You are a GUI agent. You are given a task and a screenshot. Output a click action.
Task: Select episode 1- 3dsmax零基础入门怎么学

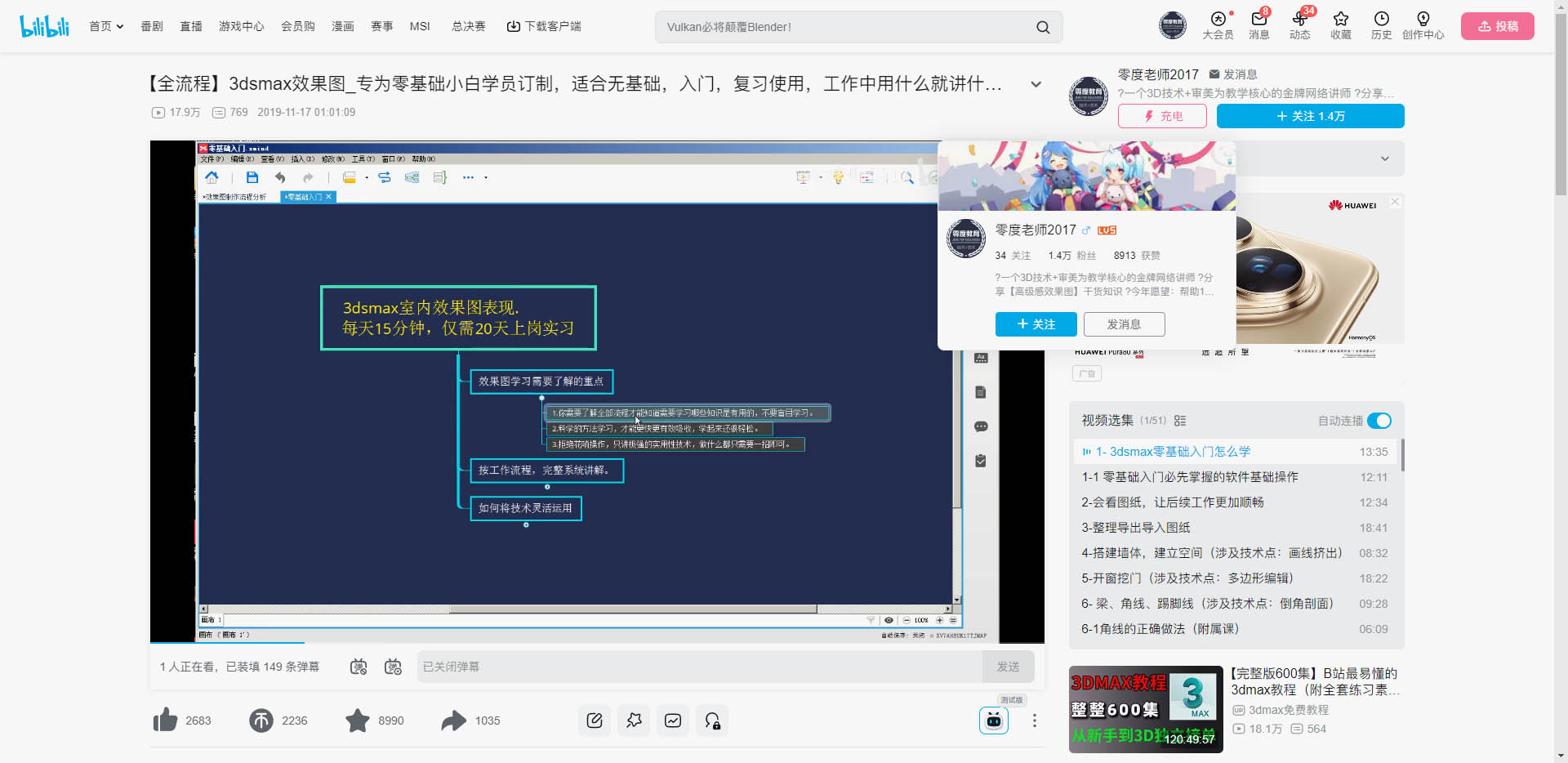tap(1235, 452)
